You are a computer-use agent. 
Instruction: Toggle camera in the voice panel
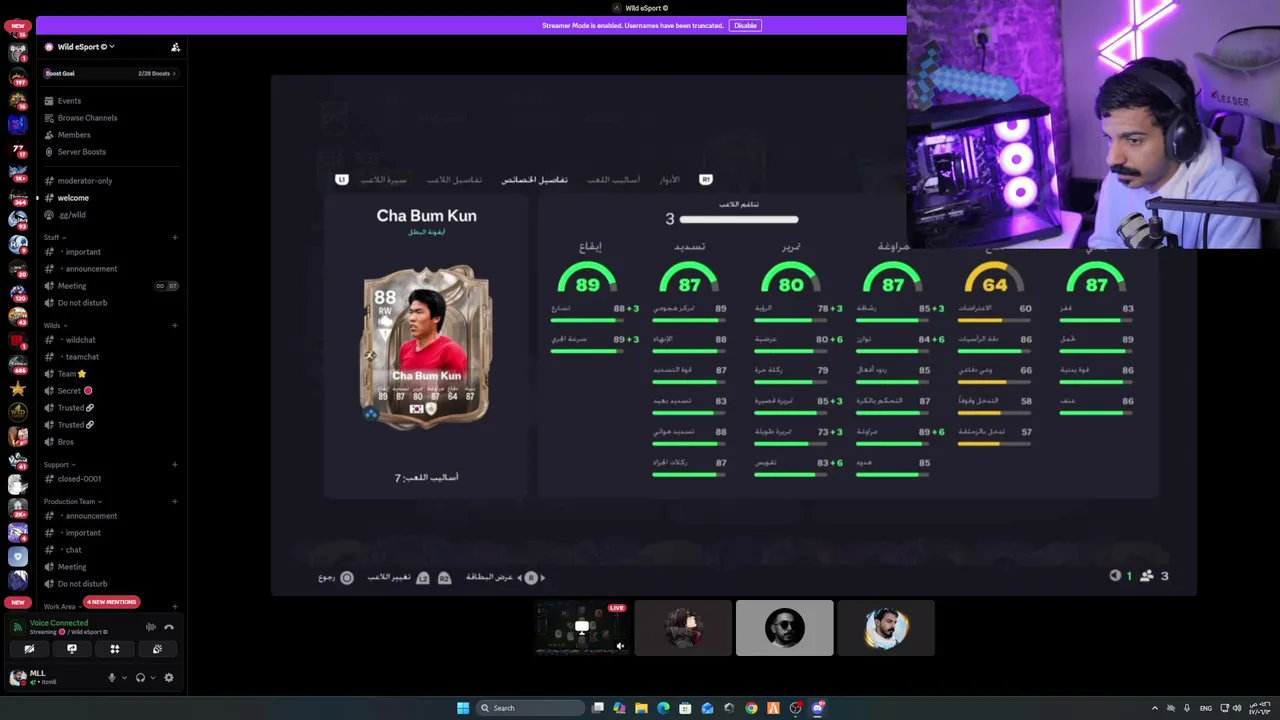coord(29,649)
